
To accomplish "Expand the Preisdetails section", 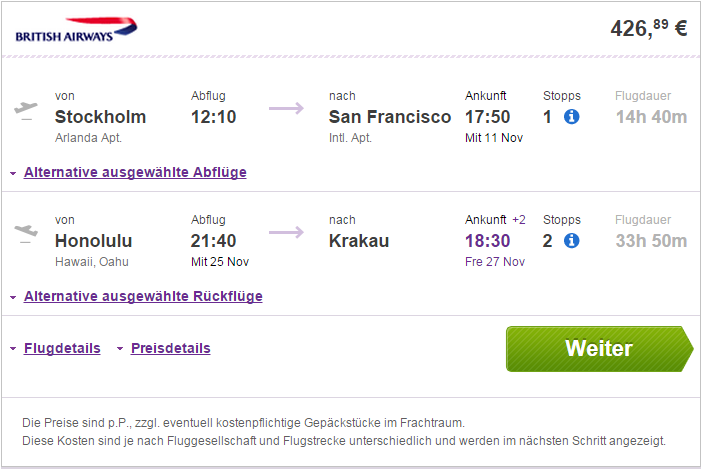I will pos(170,348).
